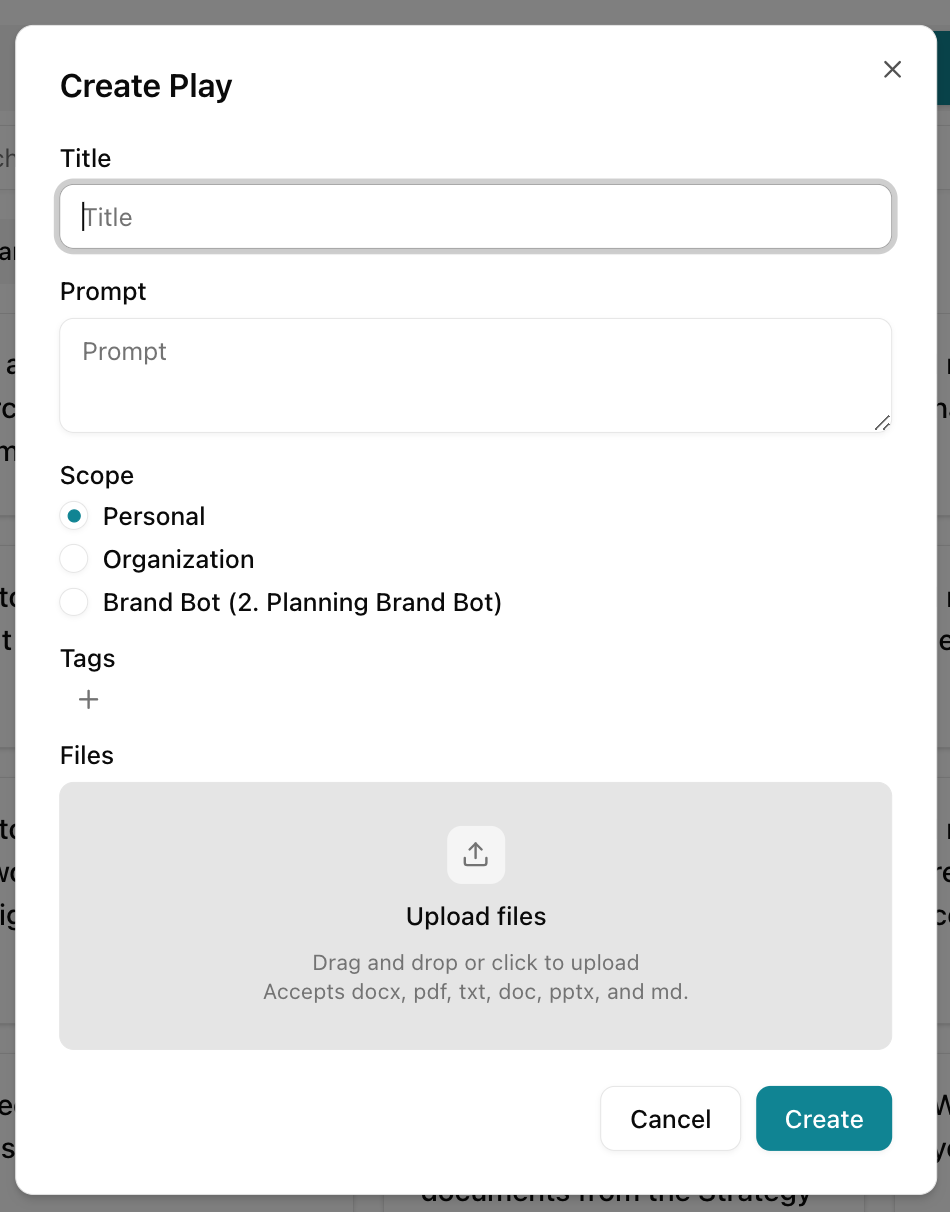Focus the Title input field

click(476, 217)
